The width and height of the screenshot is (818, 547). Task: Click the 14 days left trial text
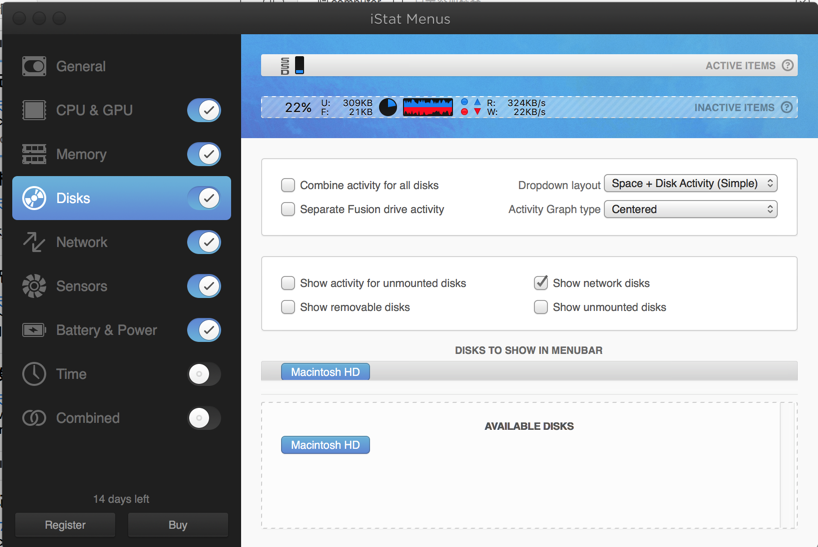pyautogui.click(x=121, y=499)
